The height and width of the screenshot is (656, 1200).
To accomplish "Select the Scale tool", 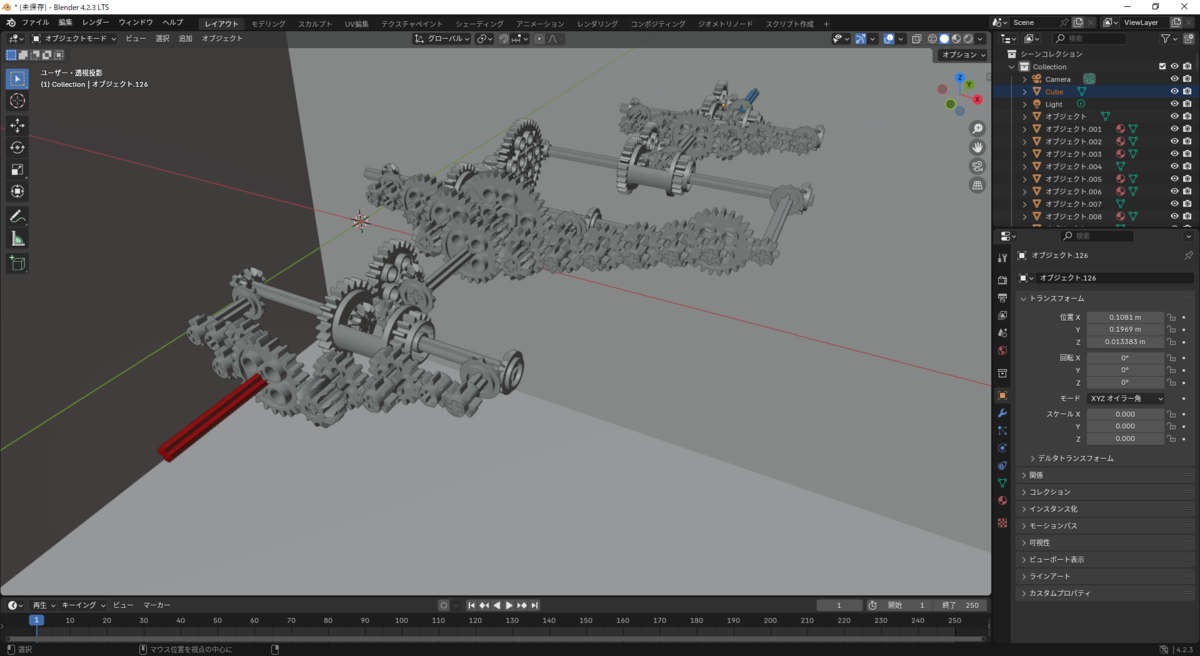I will point(17,170).
